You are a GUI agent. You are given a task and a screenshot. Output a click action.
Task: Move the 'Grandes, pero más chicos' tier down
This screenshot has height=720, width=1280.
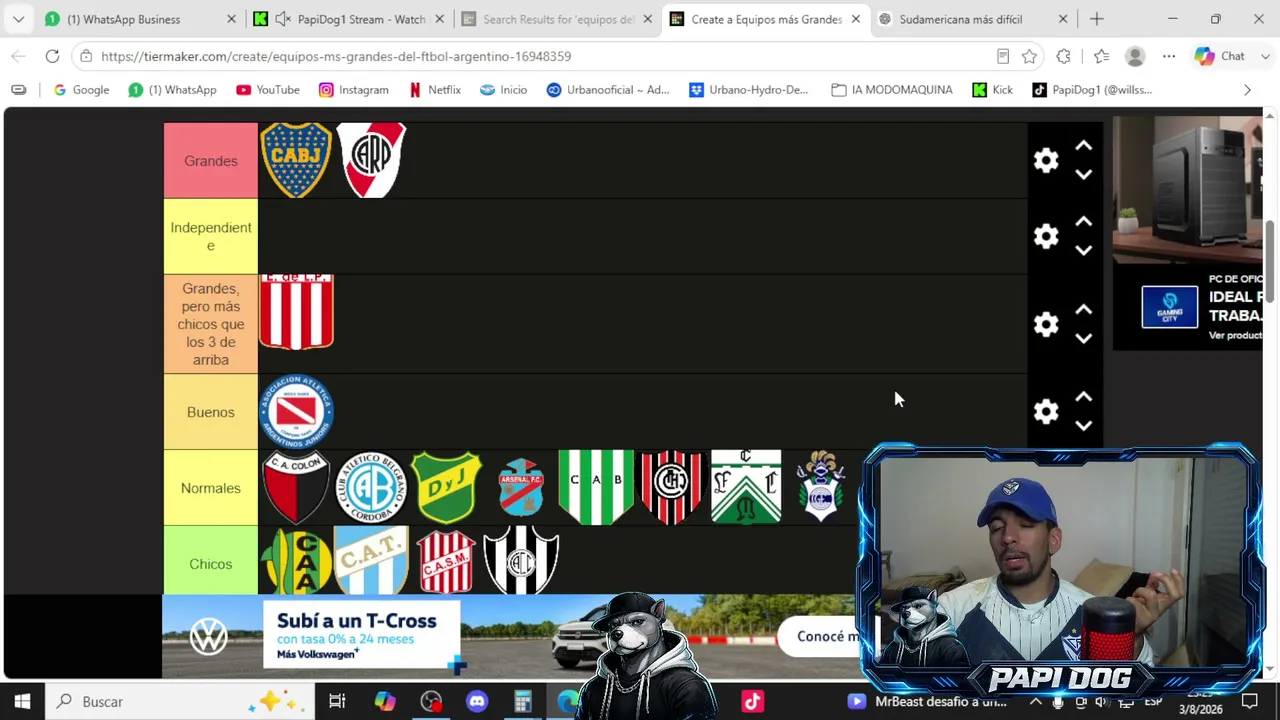(x=1083, y=338)
